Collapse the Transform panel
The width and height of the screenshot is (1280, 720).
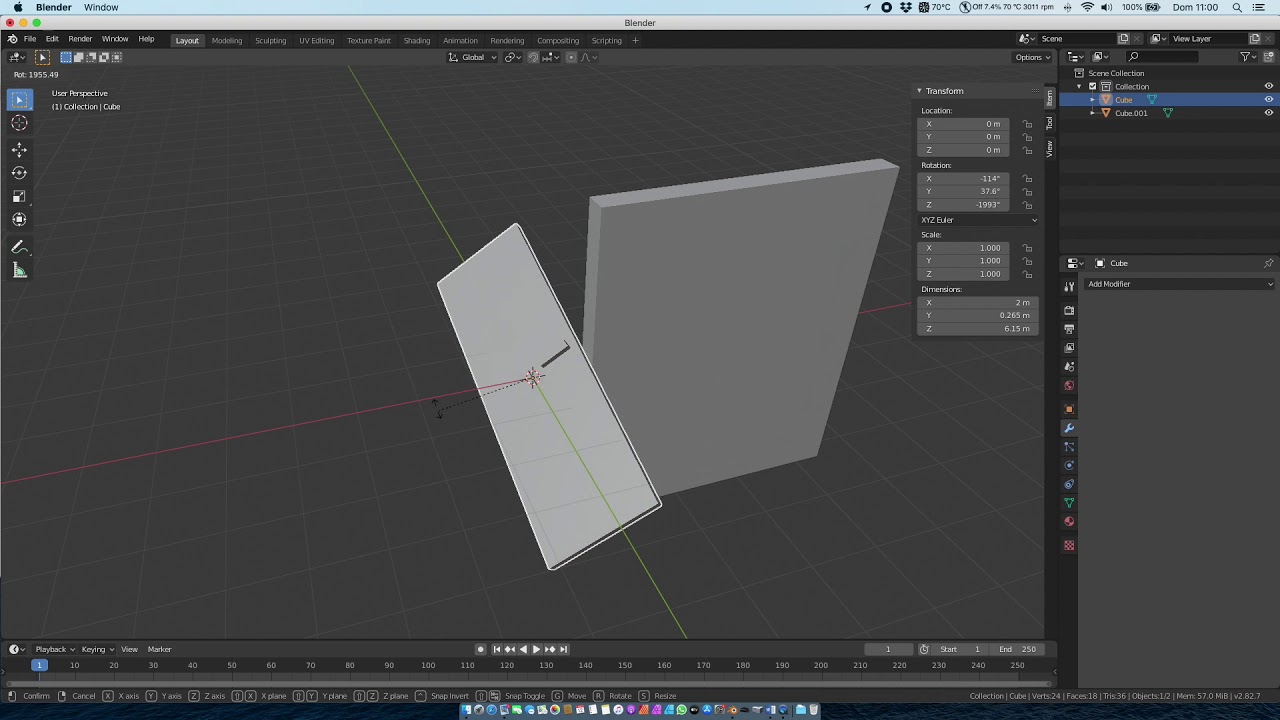(x=919, y=91)
